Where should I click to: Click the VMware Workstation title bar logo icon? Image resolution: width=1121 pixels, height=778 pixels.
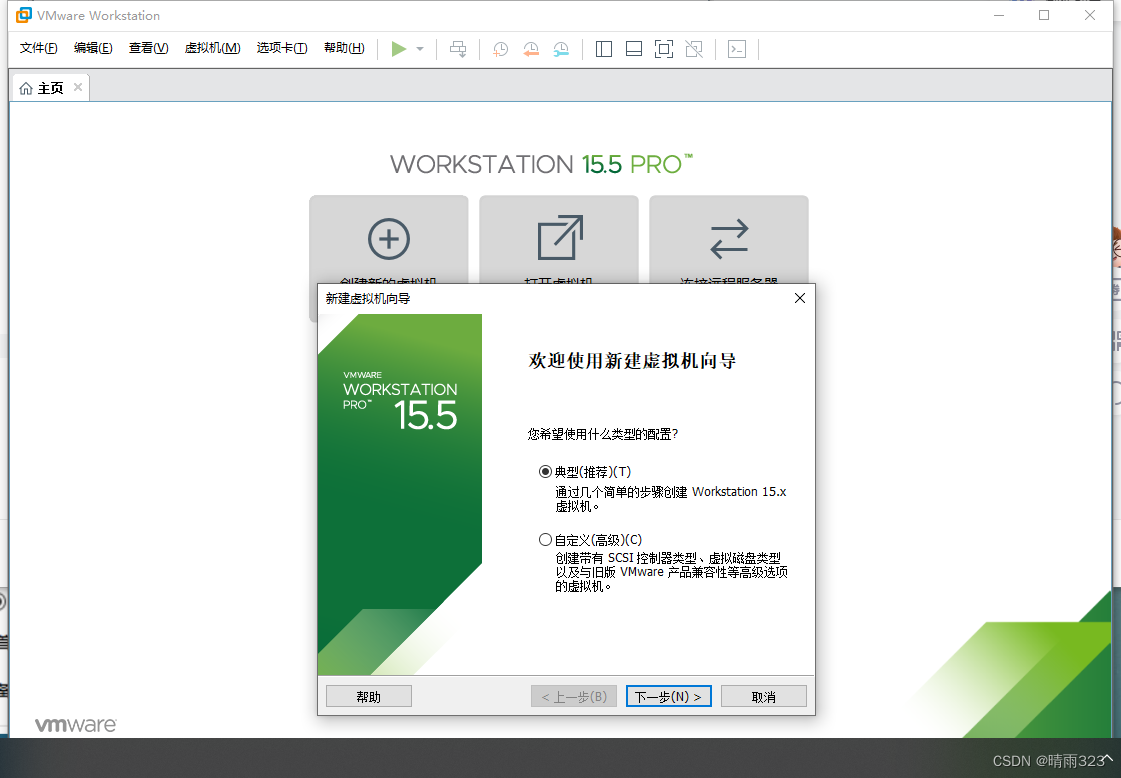point(24,15)
